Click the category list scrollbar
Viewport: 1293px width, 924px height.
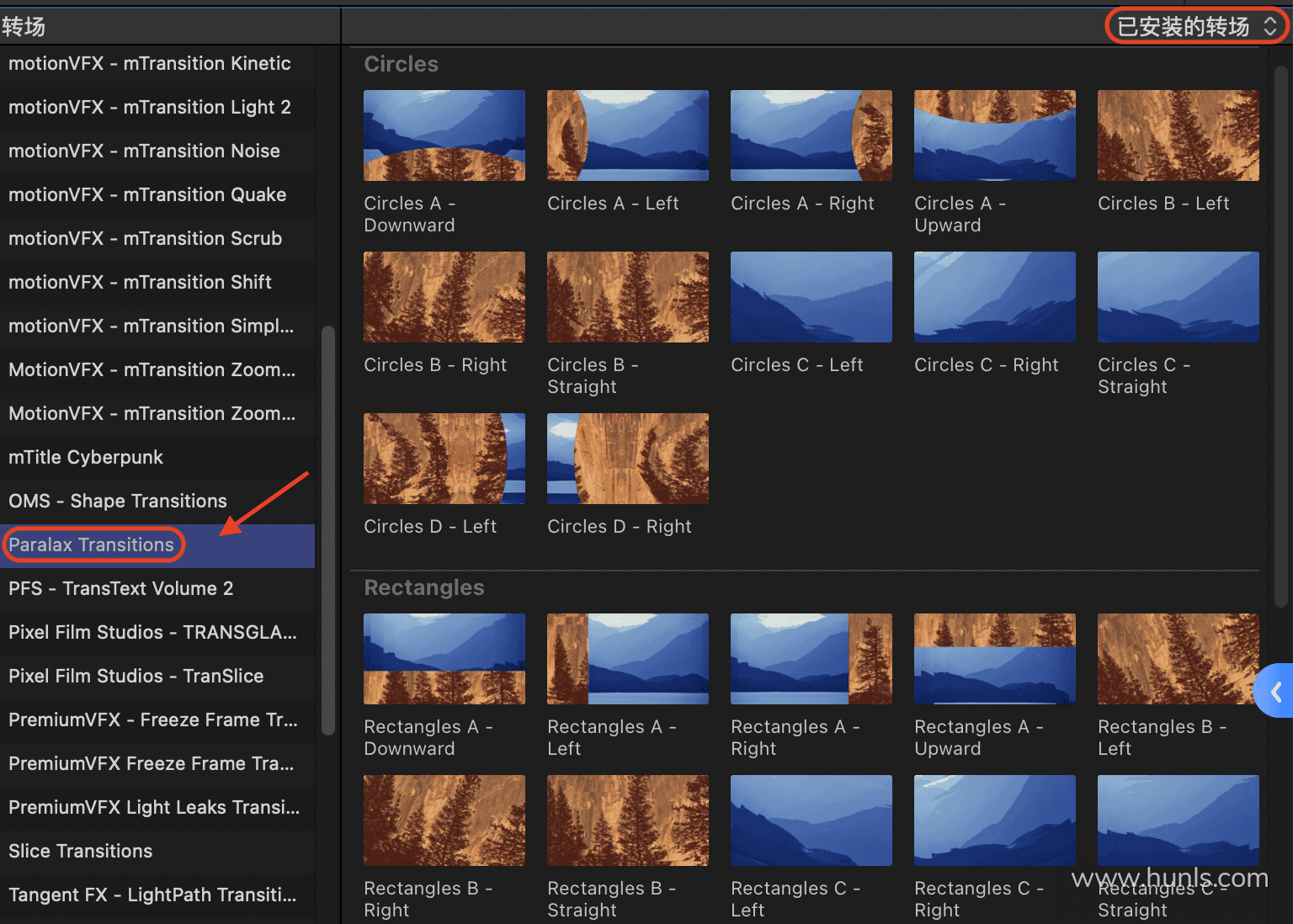click(x=328, y=530)
